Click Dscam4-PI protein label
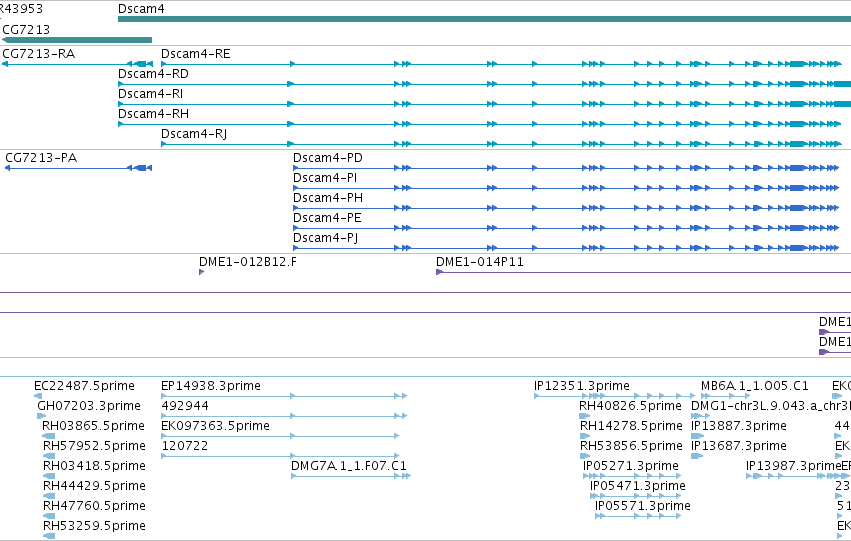The height and width of the screenshot is (541, 851). click(325, 178)
